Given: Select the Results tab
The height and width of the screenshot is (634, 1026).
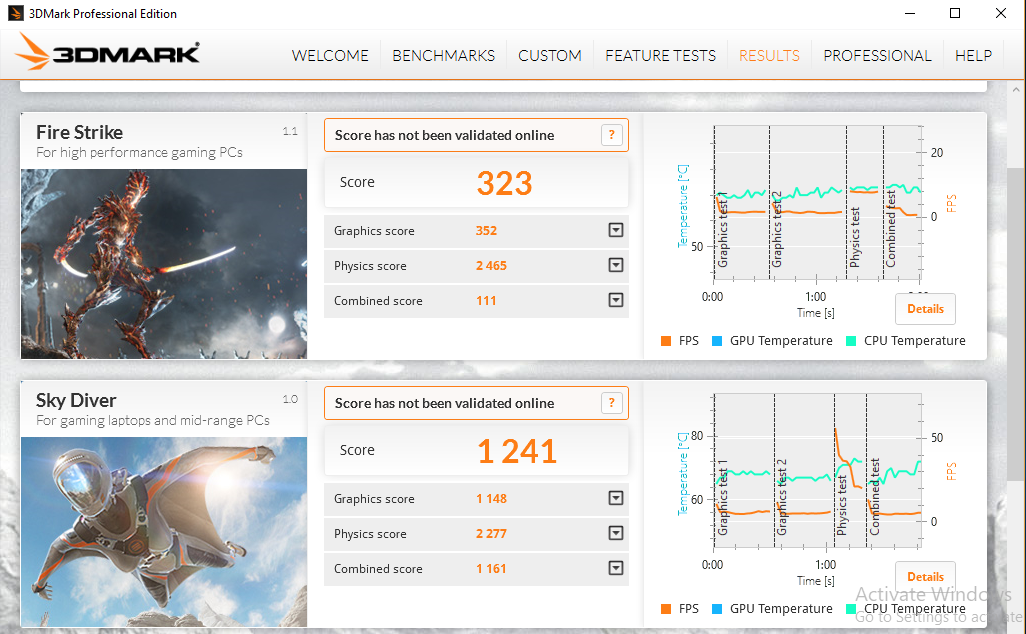Looking at the screenshot, I should click(x=770, y=56).
